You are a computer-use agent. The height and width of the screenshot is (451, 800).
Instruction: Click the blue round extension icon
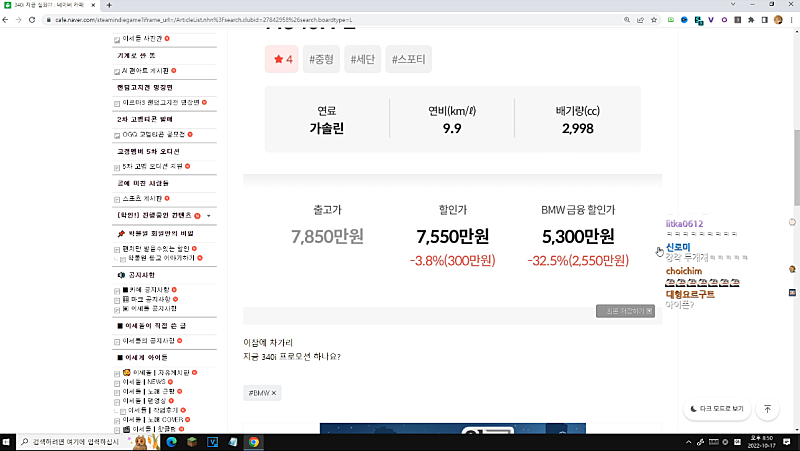(684, 20)
